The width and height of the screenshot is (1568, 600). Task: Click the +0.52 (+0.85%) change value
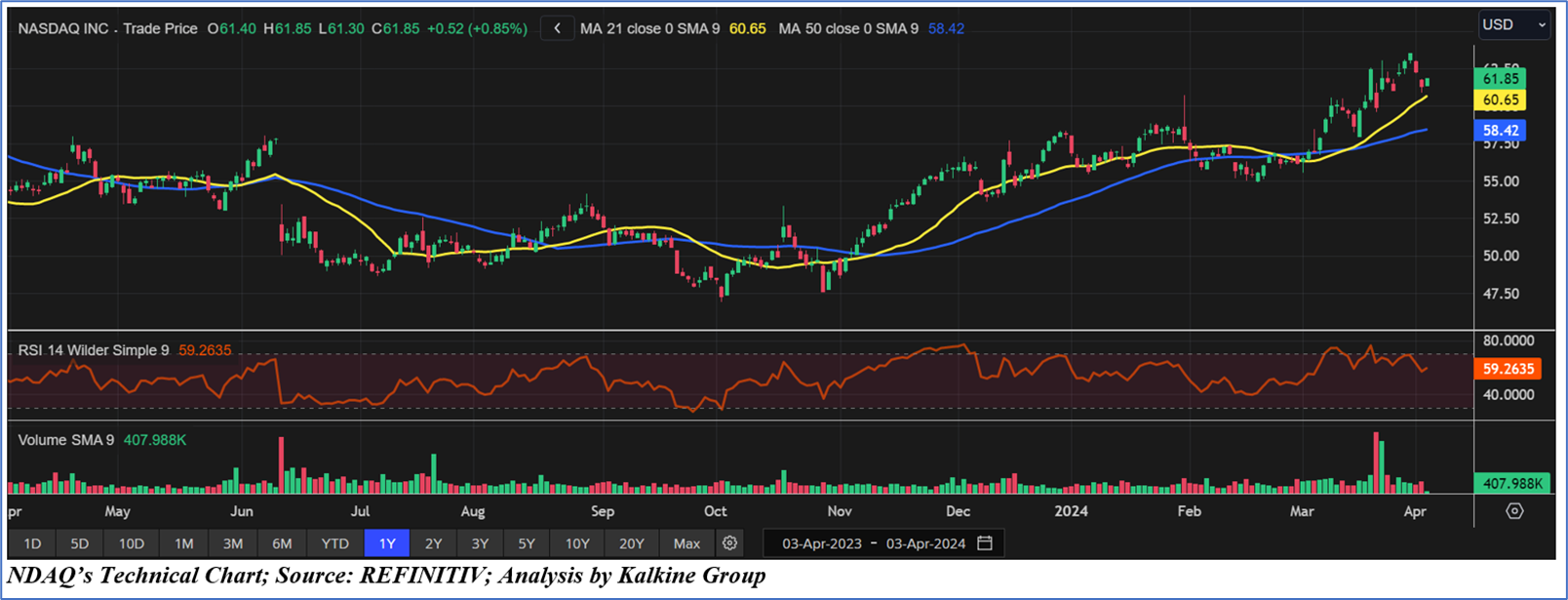[476, 29]
